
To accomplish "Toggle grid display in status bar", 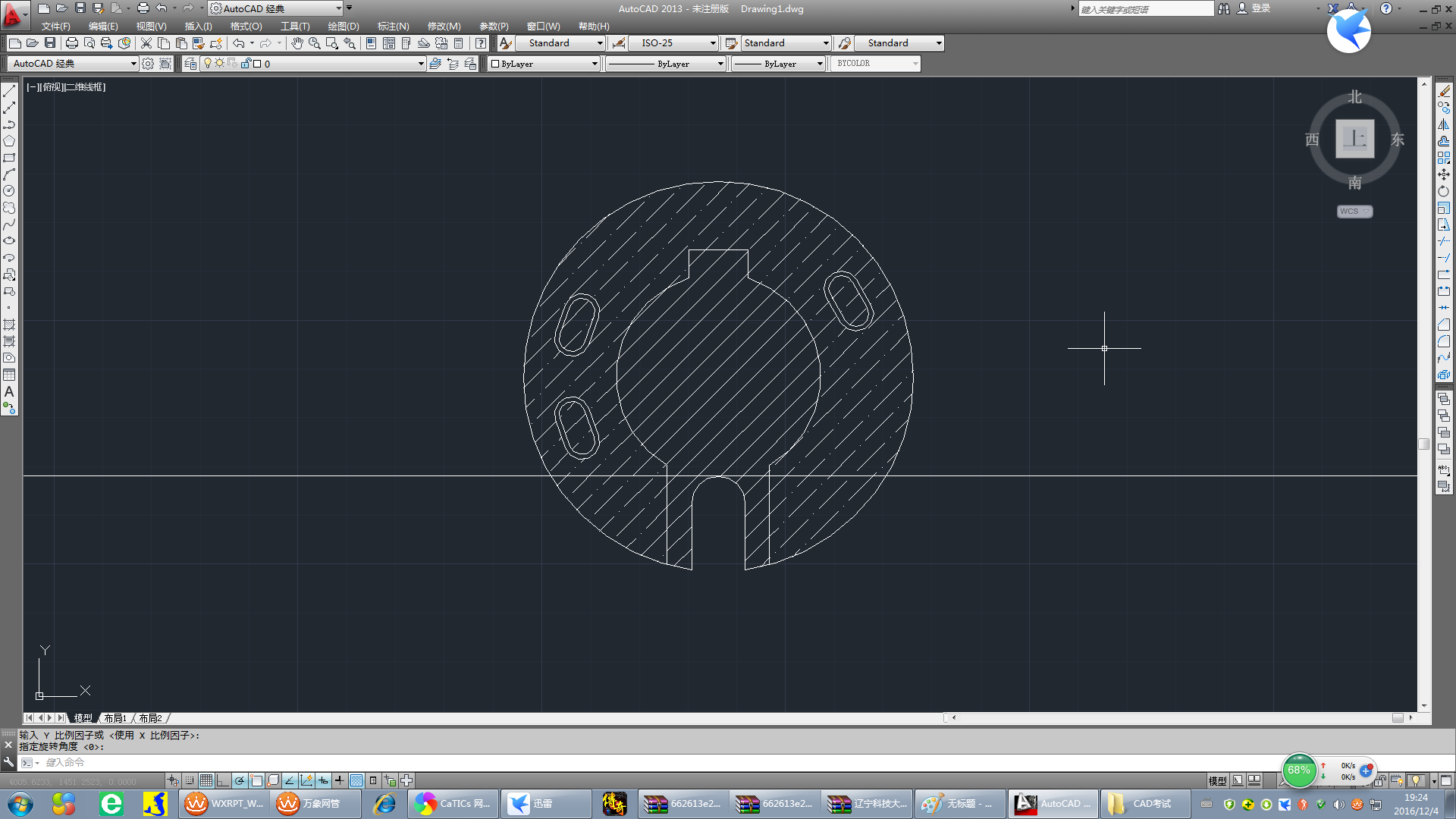I will (x=206, y=780).
